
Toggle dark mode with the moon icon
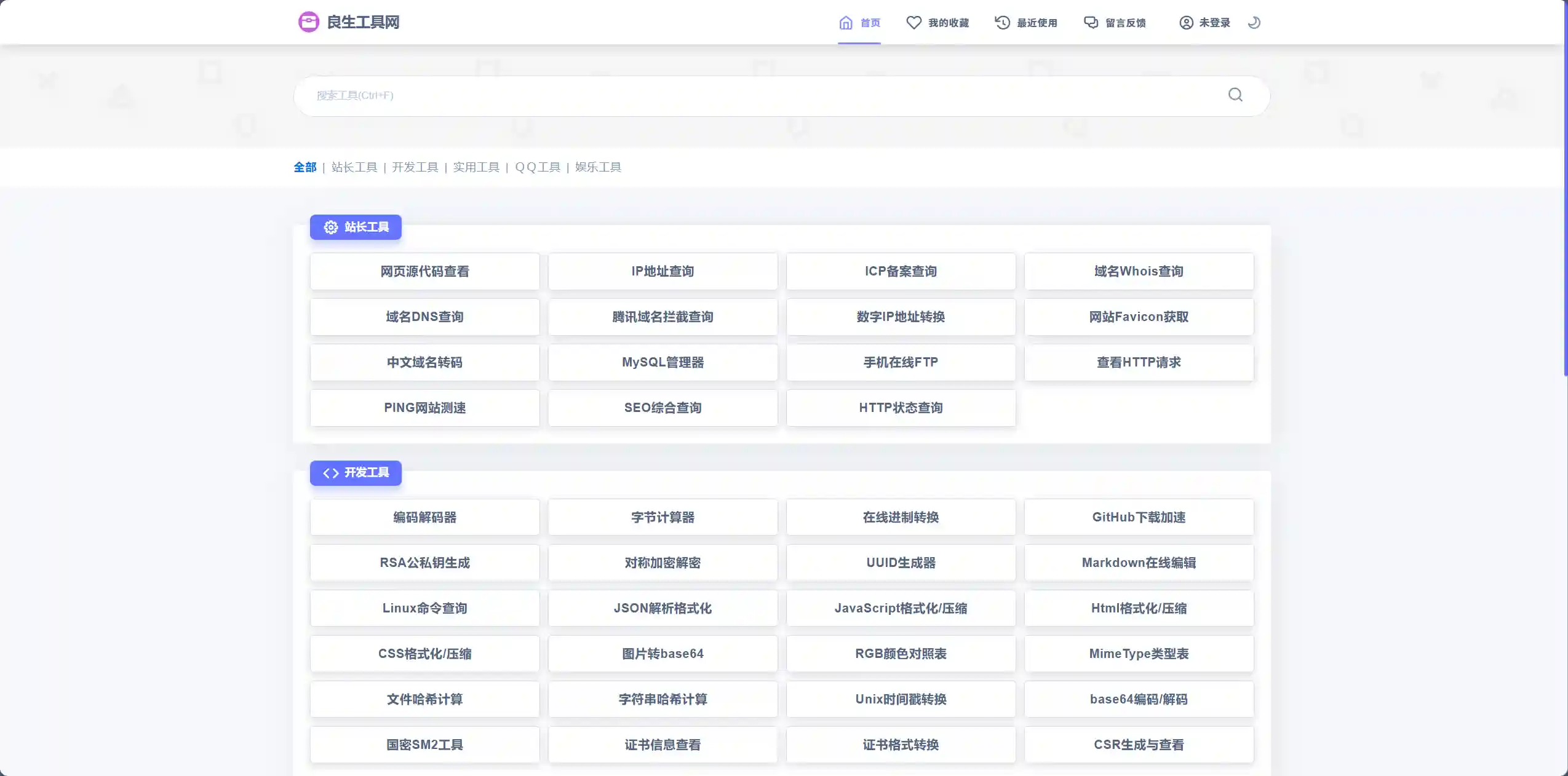click(x=1254, y=23)
